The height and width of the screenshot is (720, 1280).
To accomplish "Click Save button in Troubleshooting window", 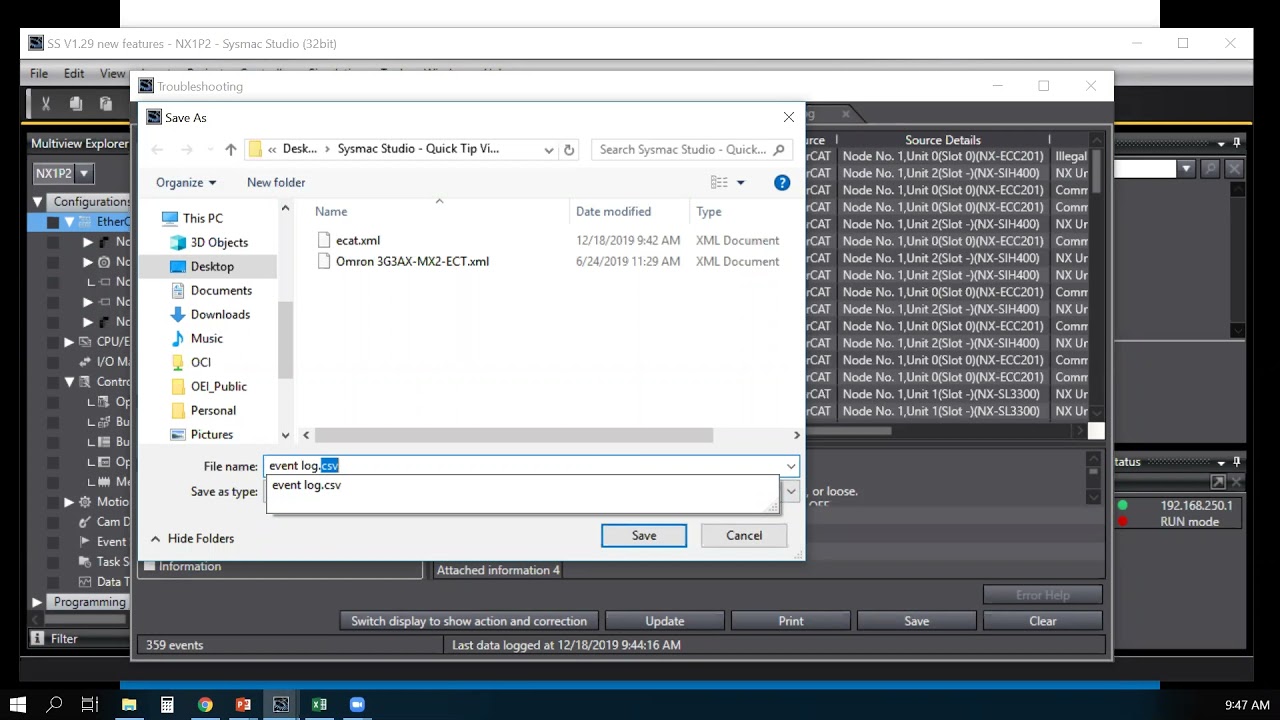I will 916,621.
